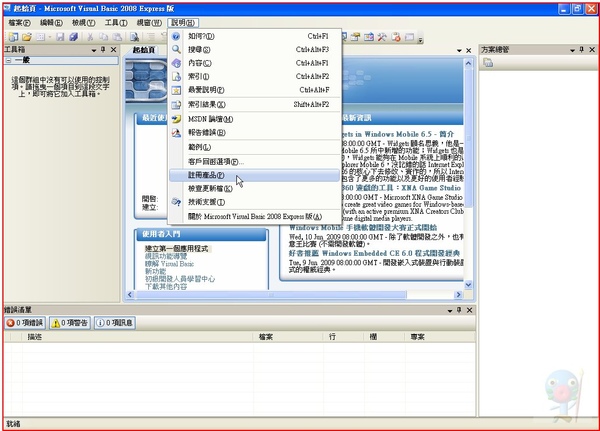Open the Properties window toolbar icon
The width and height of the screenshot is (600, 431).
pos(355,37)
